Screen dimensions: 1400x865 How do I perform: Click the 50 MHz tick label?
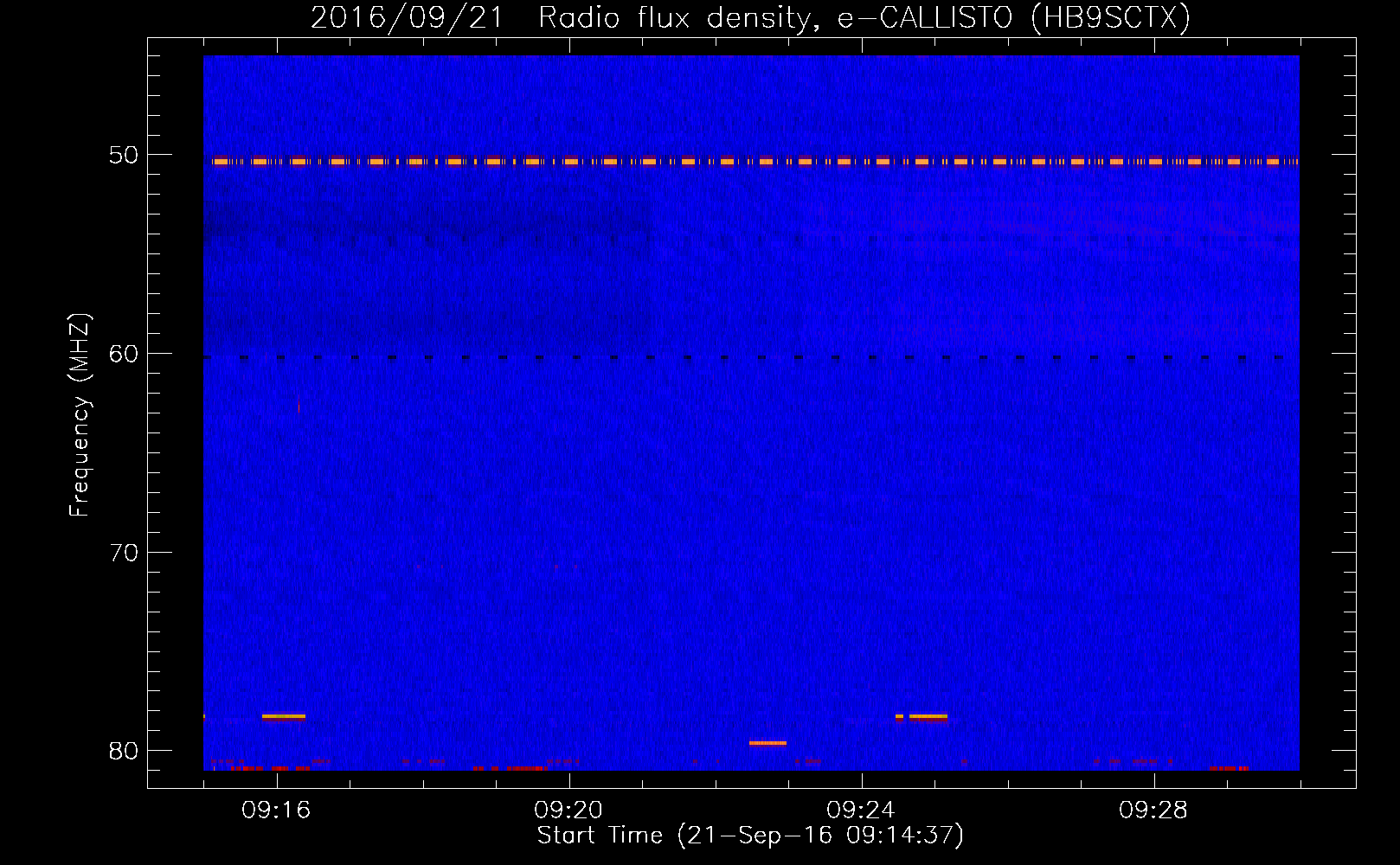tap(123, 155)
